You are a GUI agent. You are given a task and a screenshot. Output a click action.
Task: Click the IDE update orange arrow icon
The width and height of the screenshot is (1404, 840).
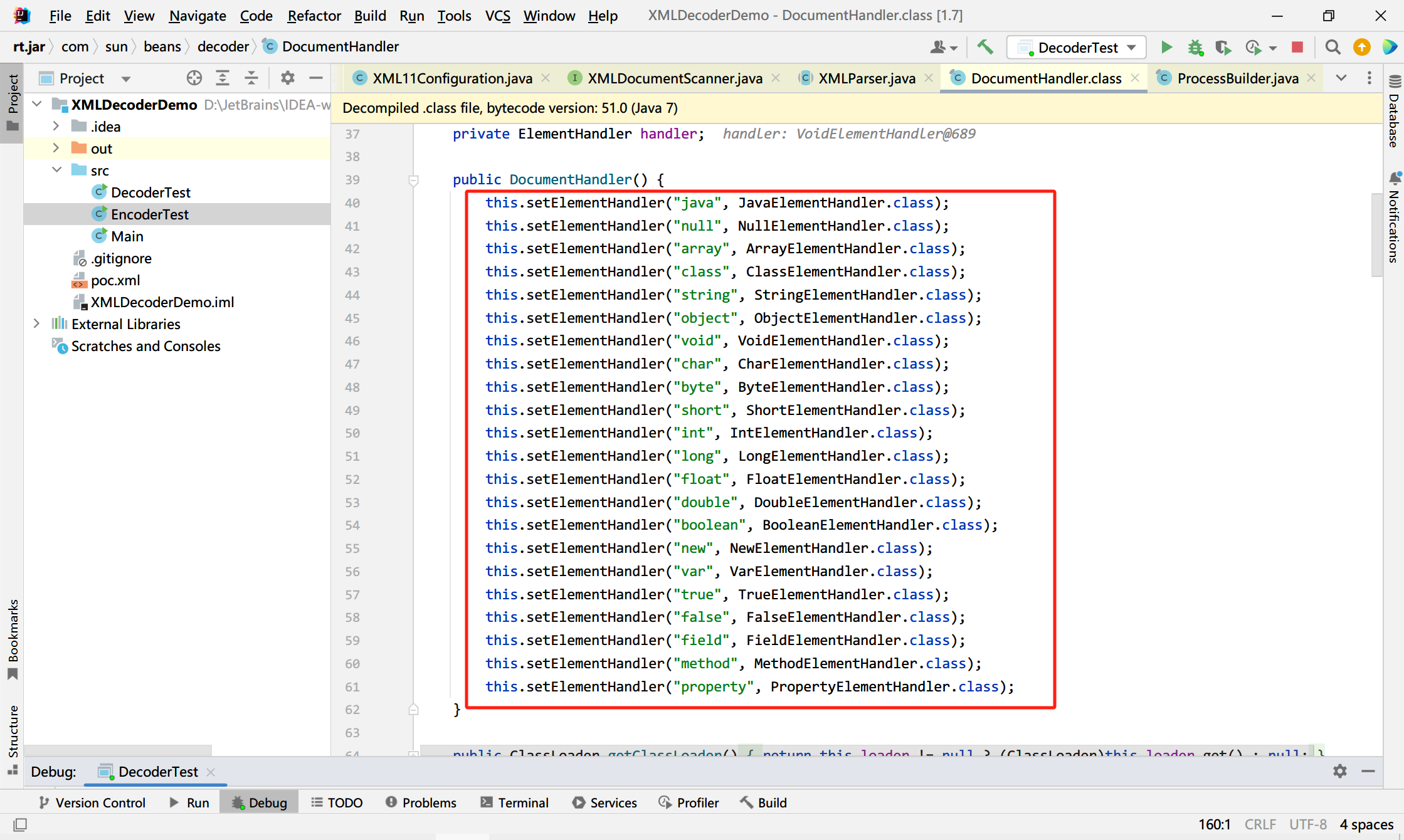click(1361, 47)
